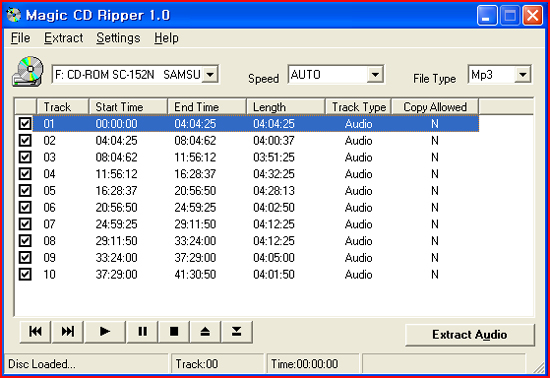Uncheck track 08 checkbox
The image size is (550, 378).
[x=25, y=241]
